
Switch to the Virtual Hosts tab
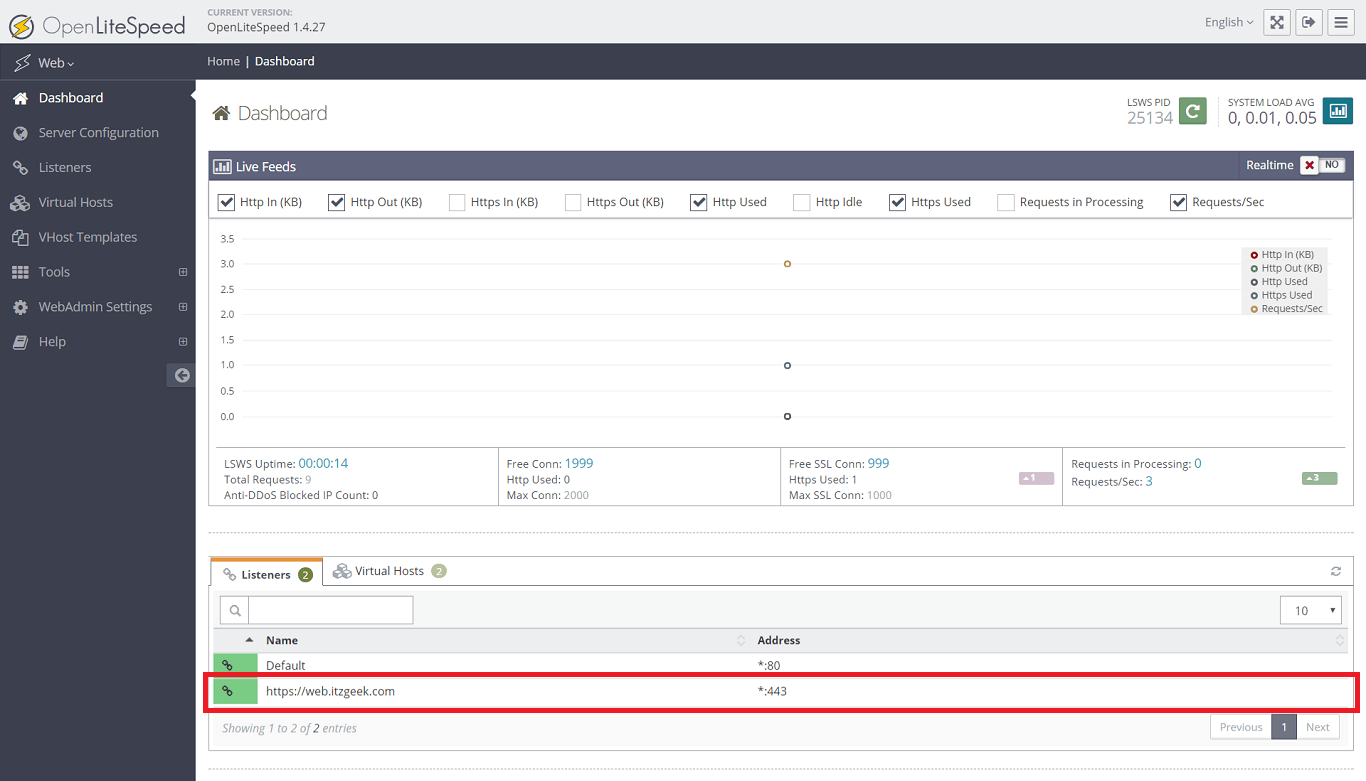[x=390, y=571]
